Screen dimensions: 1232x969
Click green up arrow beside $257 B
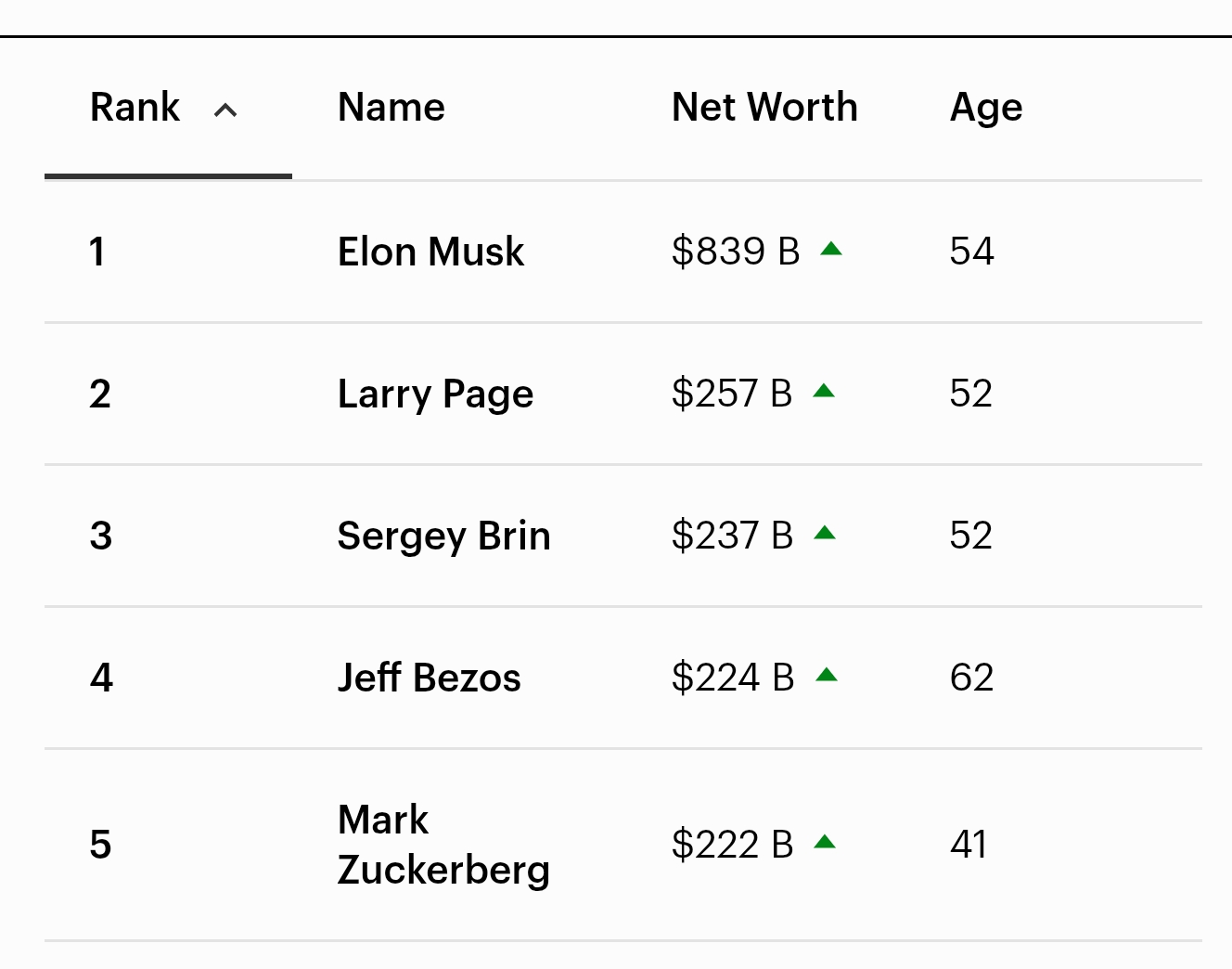[824, 391]
